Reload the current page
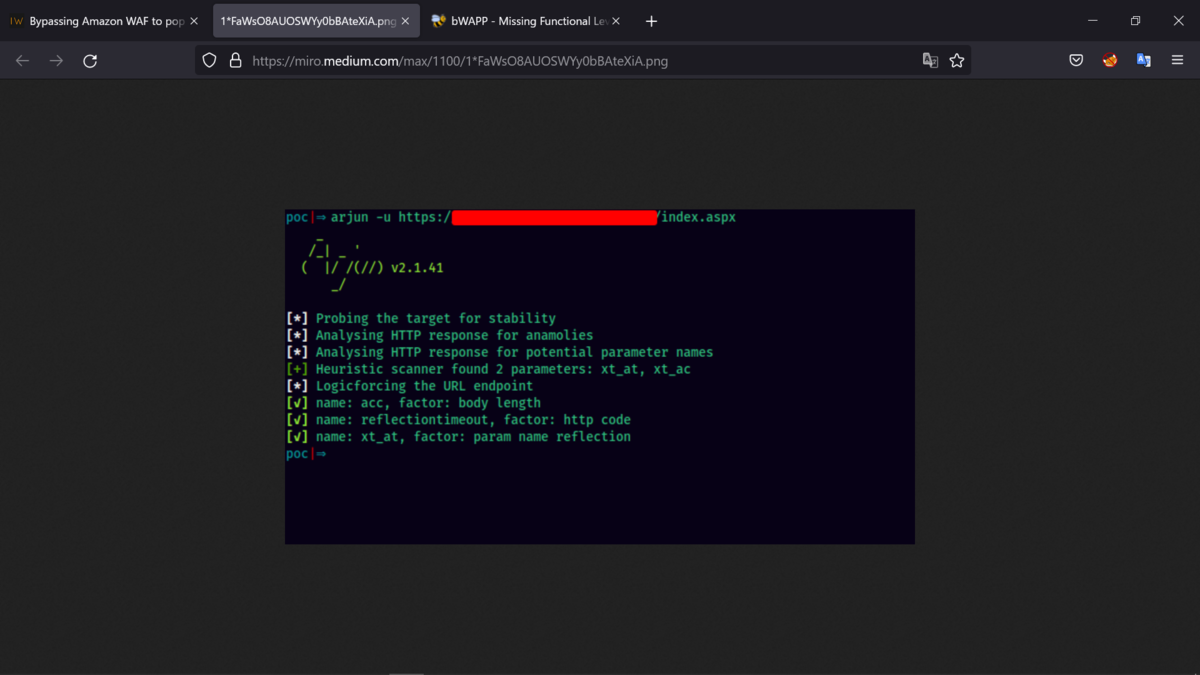 coord(90,61)
